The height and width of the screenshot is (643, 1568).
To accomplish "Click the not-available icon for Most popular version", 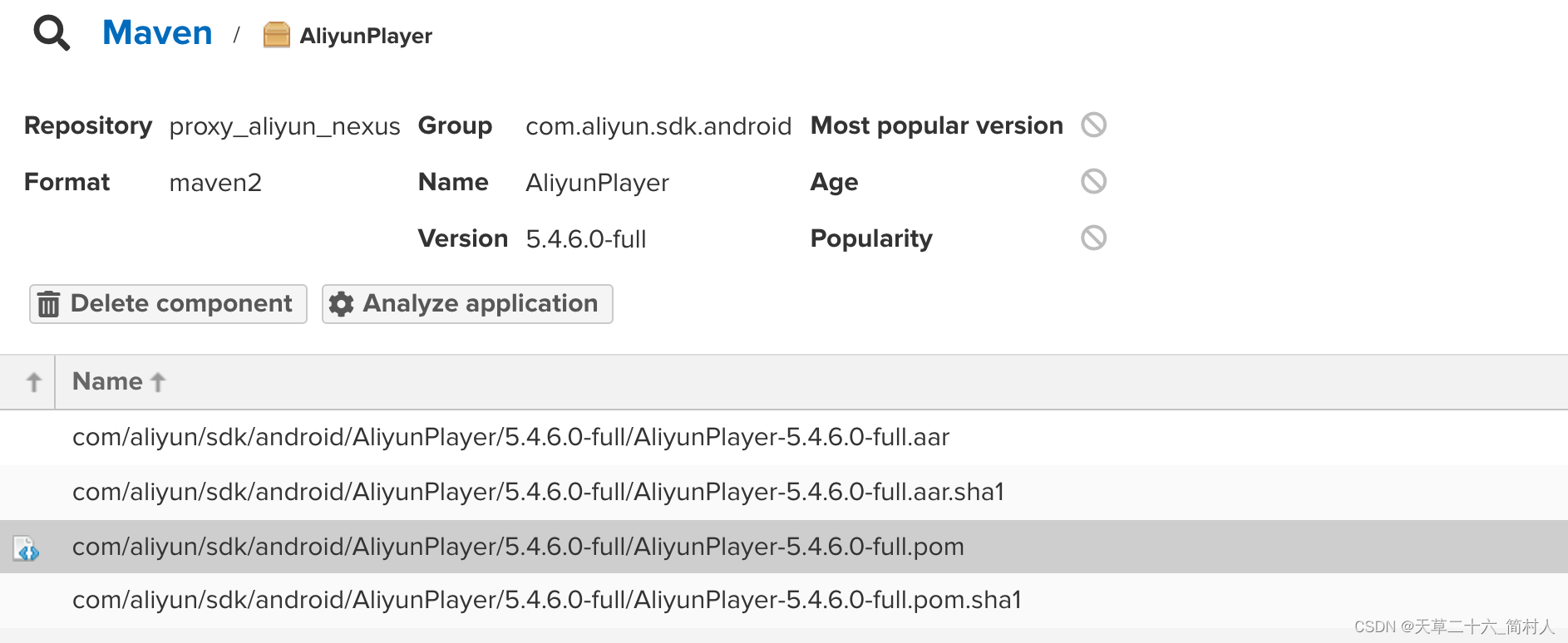I will click(1093, 125).
